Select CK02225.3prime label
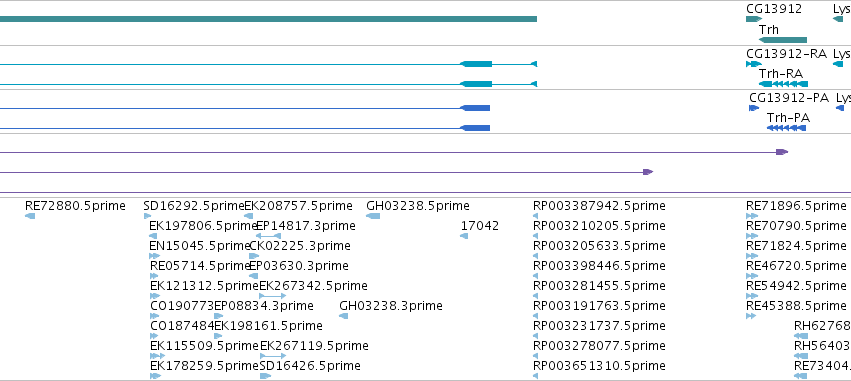Viewport: 851px width, 381px height. click(300, 246)
